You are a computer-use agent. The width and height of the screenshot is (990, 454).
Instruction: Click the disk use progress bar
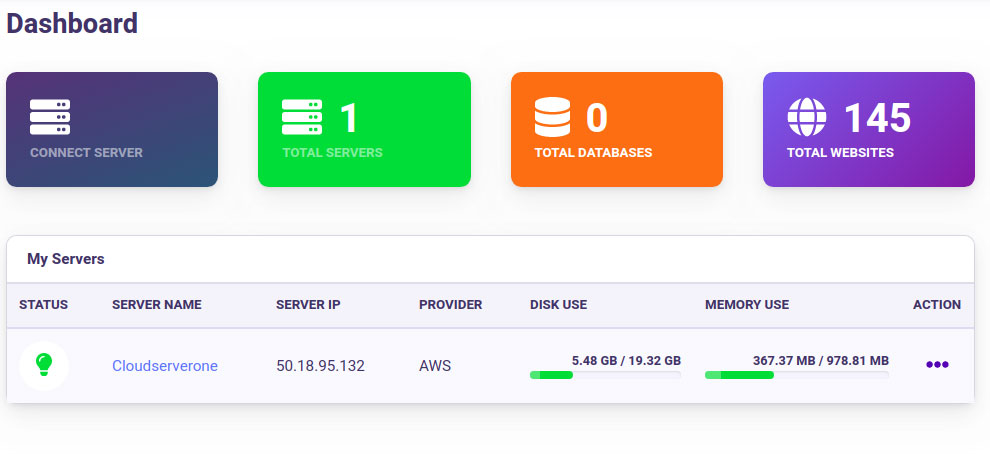(605, 375)
